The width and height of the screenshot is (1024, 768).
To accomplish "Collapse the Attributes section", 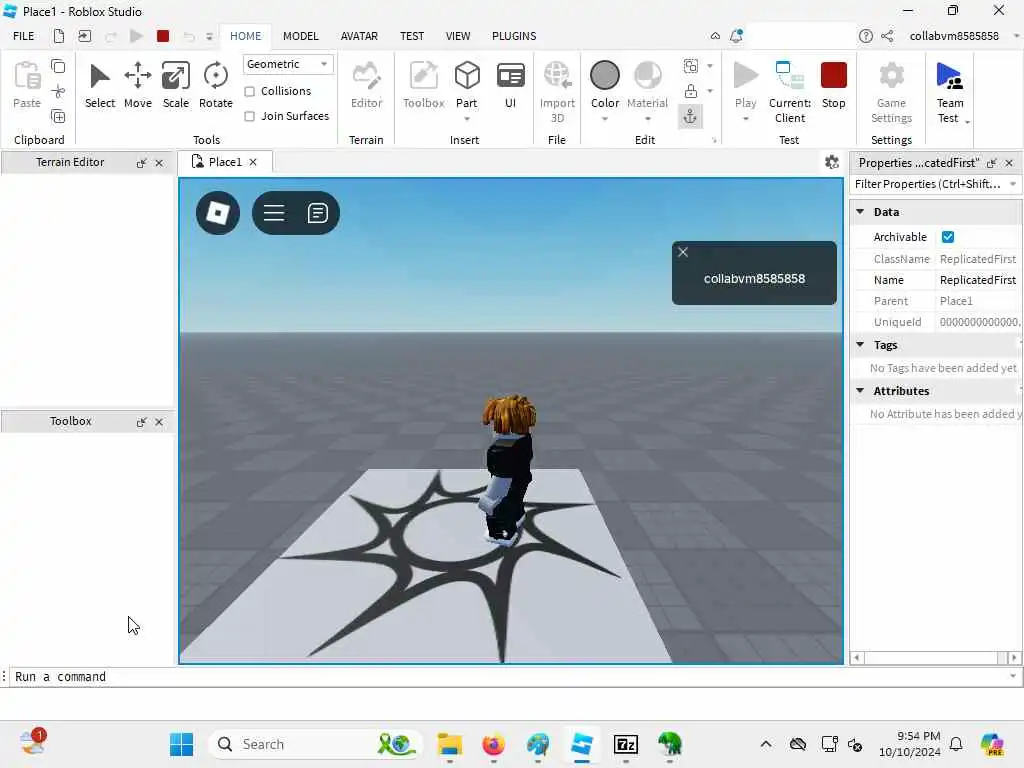I will [x=860, y=391].
